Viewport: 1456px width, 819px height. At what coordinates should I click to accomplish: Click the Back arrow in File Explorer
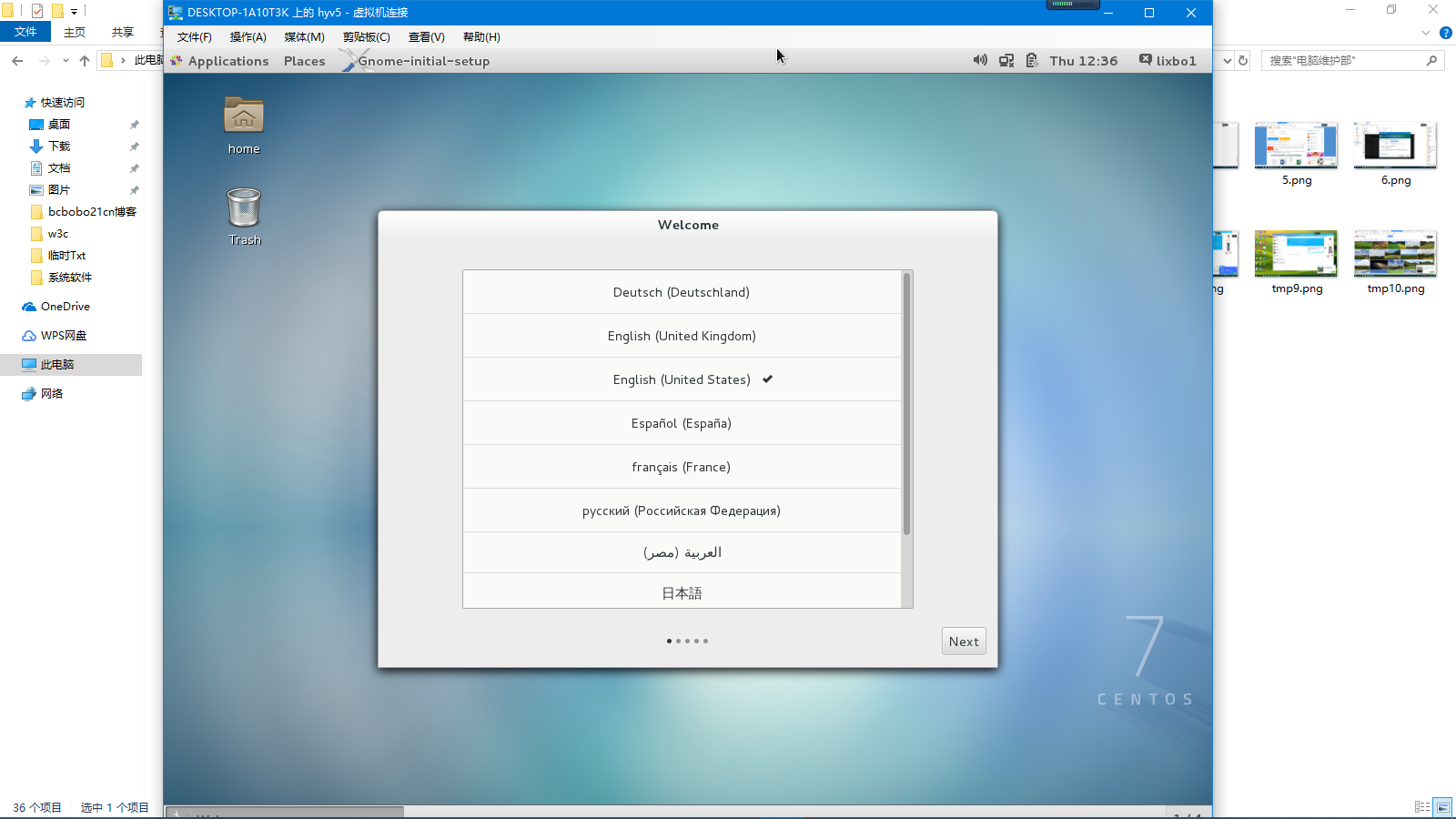click(17, 61)
